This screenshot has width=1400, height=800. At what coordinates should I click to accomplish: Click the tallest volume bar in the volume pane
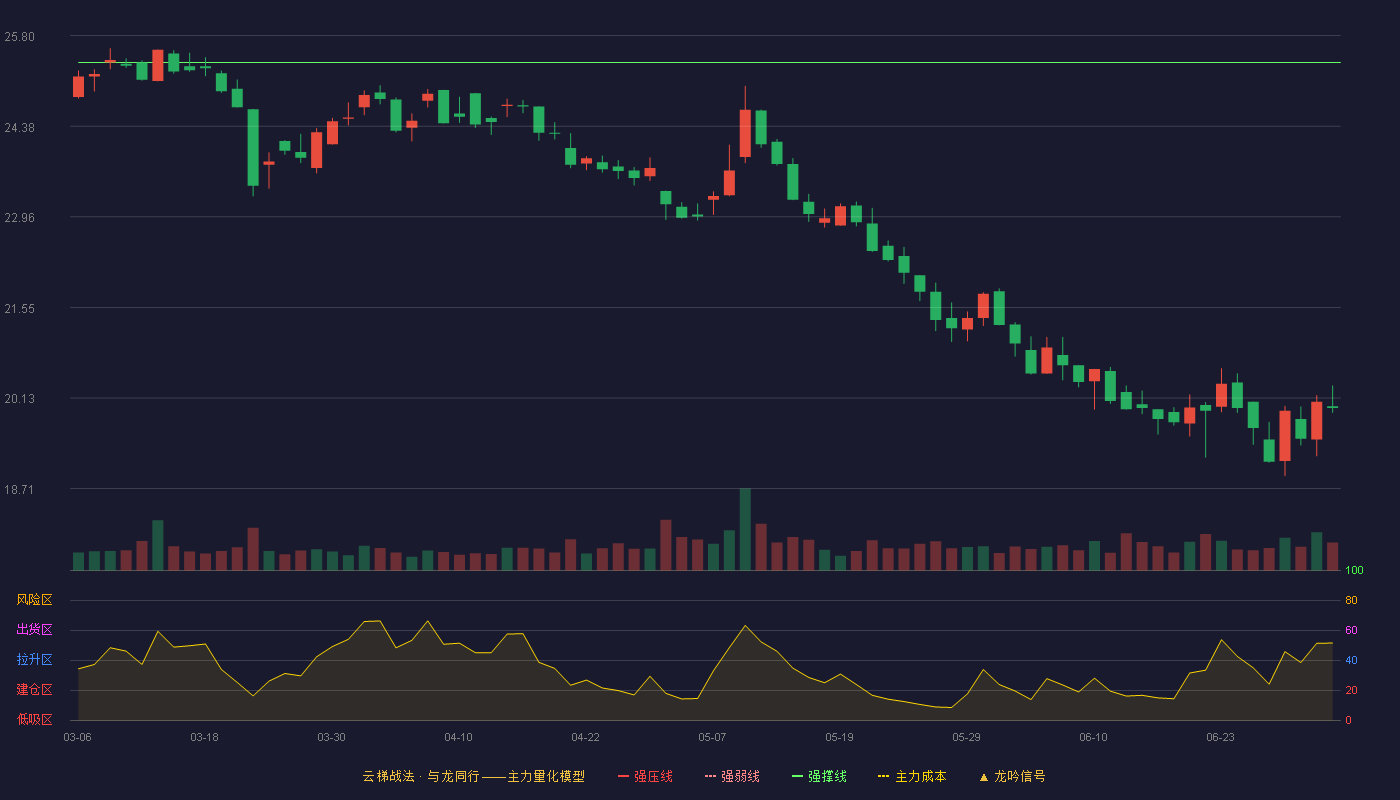[745, 529]
